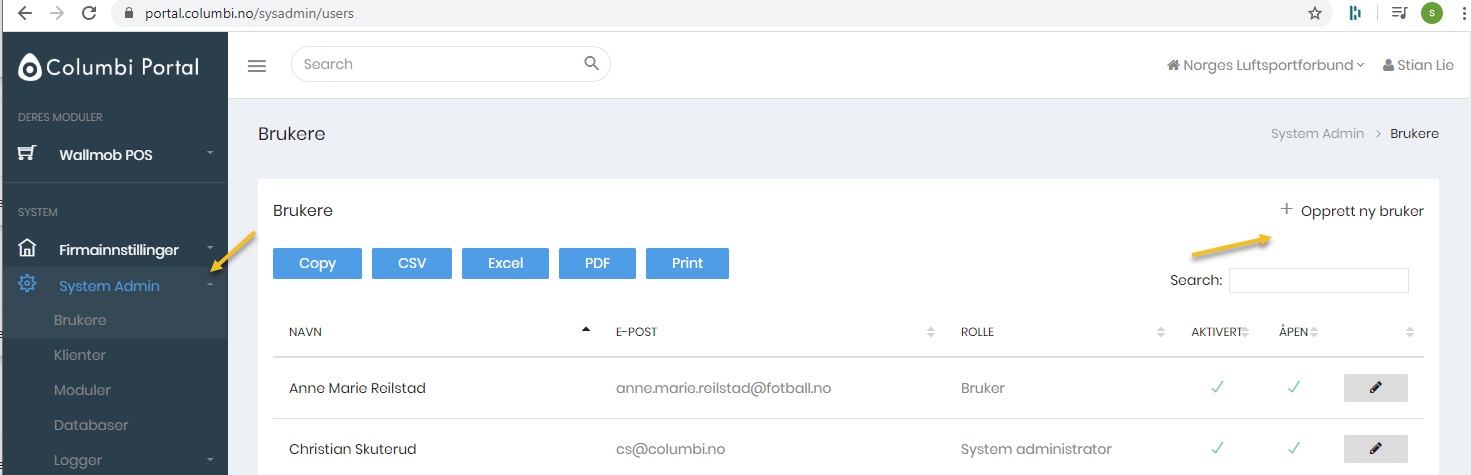Open Norges Luftsportforbund client dropdown

tap(1265, 65)
